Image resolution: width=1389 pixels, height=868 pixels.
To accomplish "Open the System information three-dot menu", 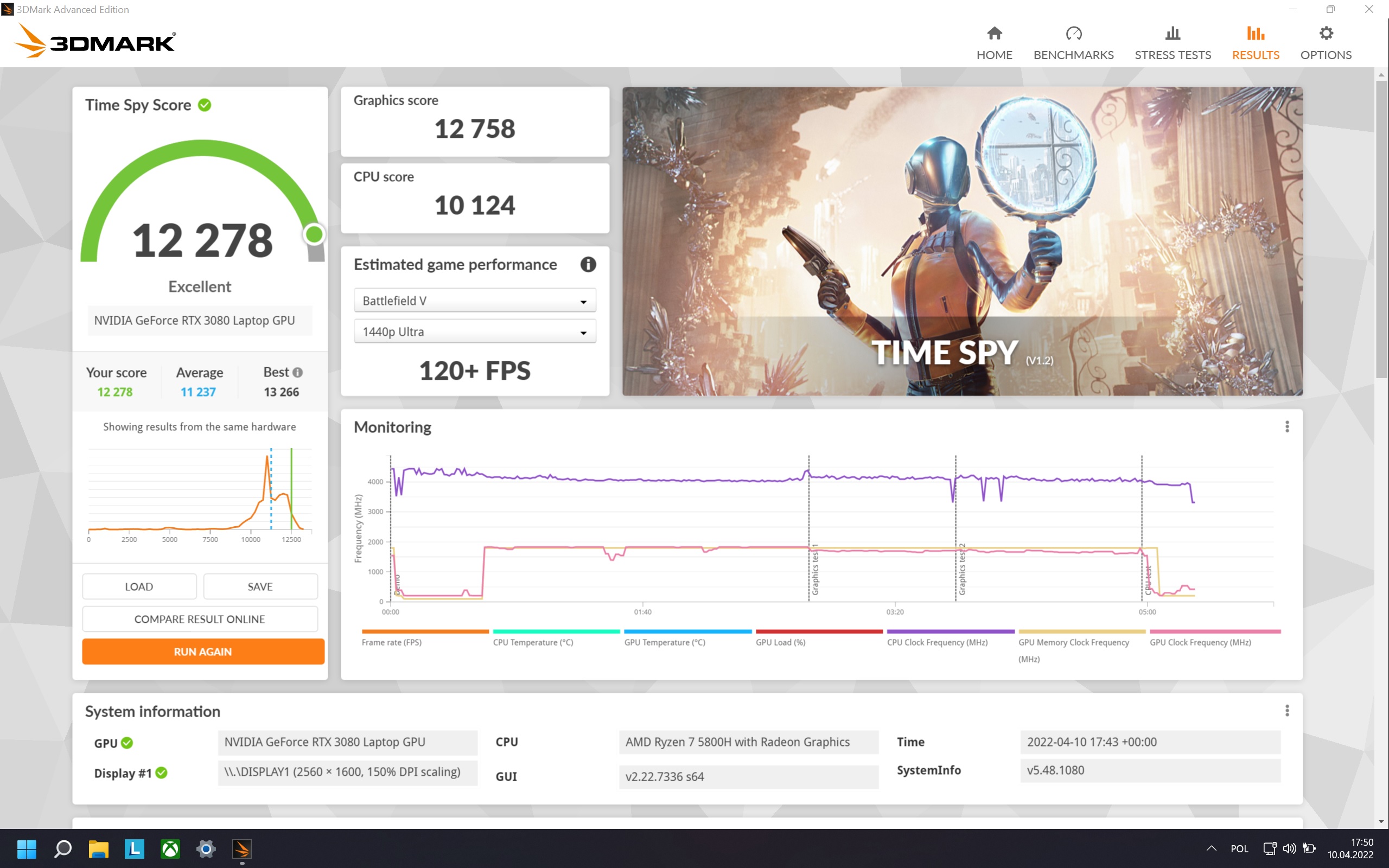I will click(x=1287, y=711).
